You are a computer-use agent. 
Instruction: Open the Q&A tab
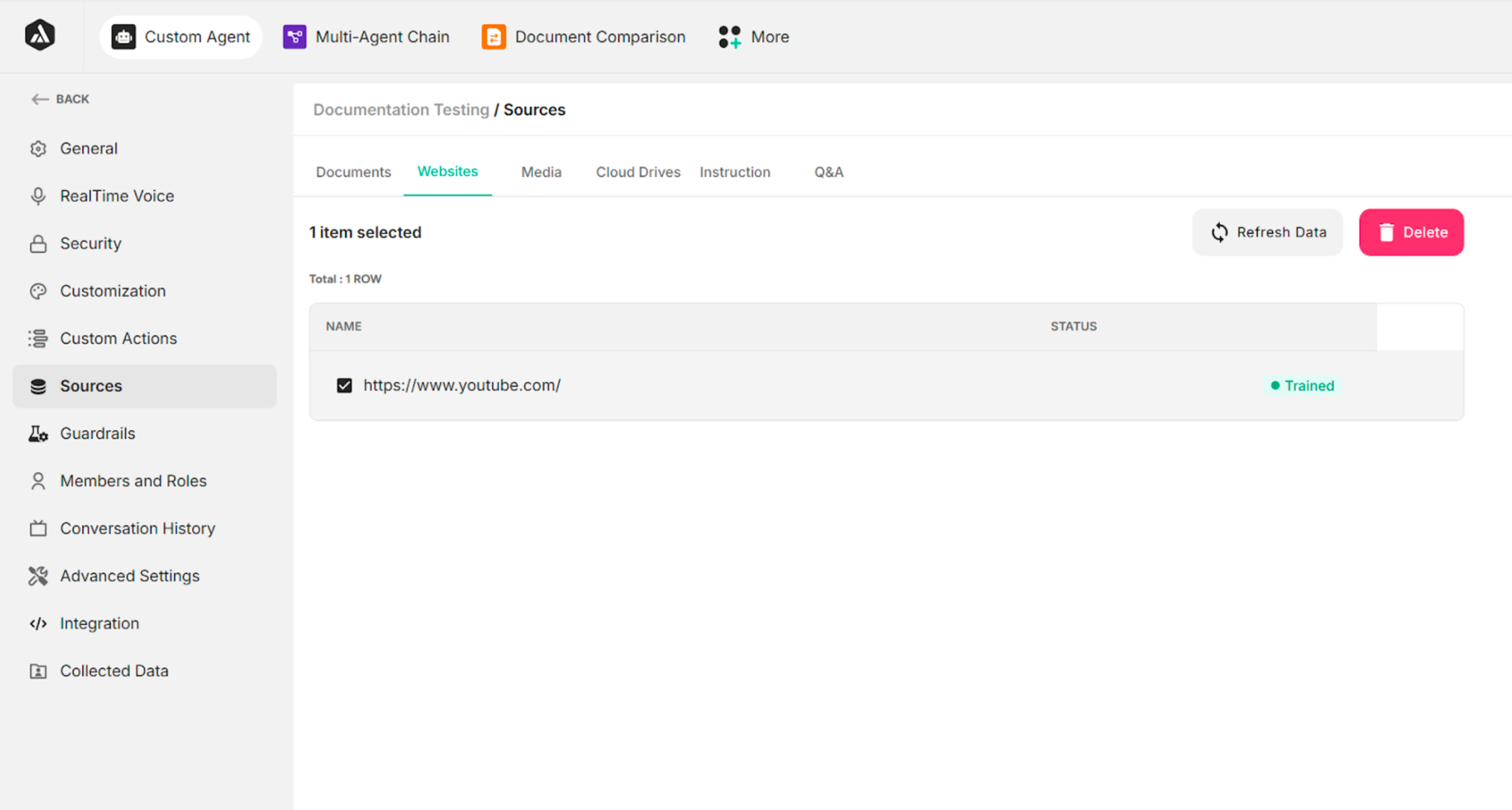828,172
